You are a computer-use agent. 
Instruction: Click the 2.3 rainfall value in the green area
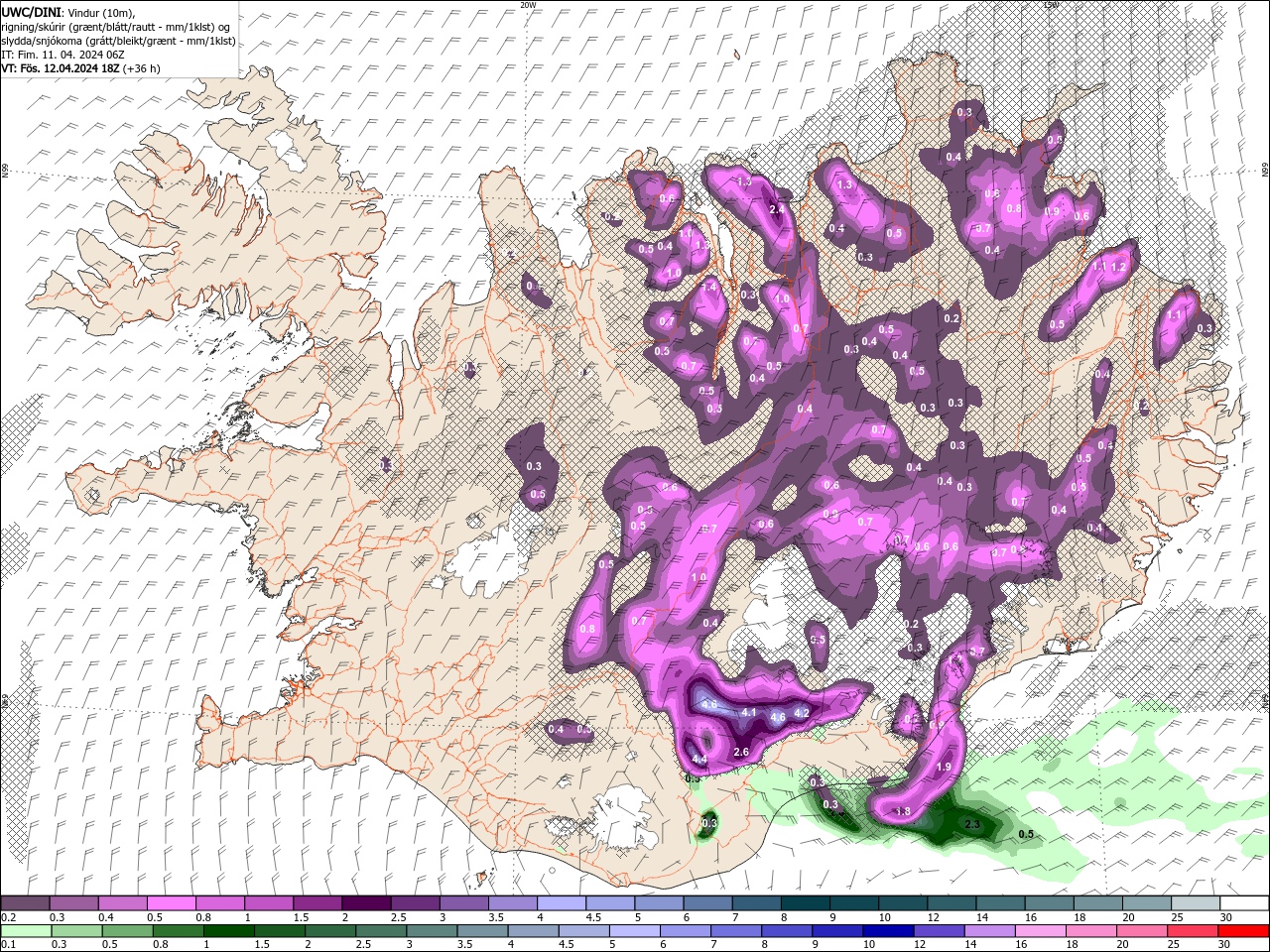(x=973, y=824)
